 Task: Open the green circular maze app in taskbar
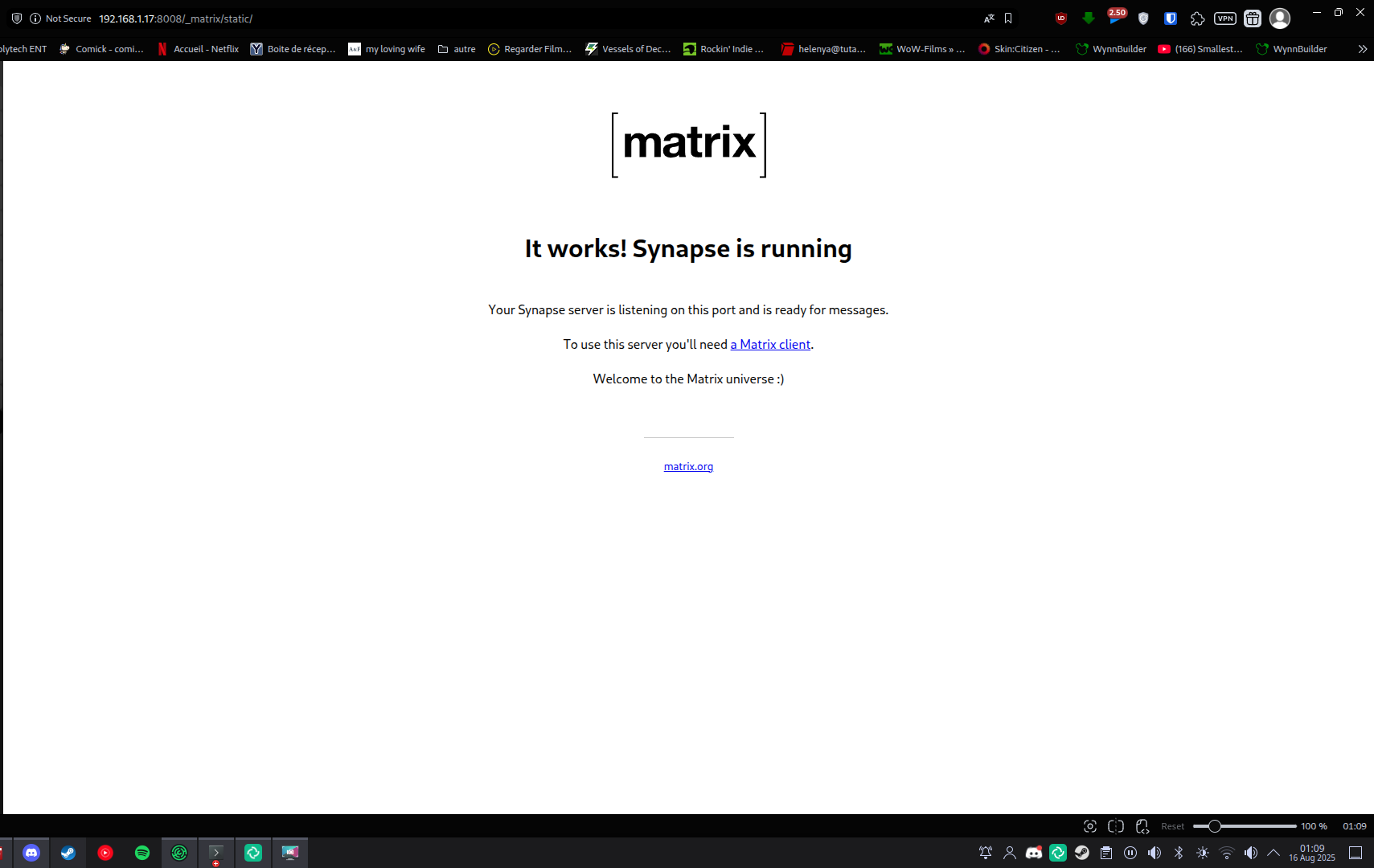179,853
